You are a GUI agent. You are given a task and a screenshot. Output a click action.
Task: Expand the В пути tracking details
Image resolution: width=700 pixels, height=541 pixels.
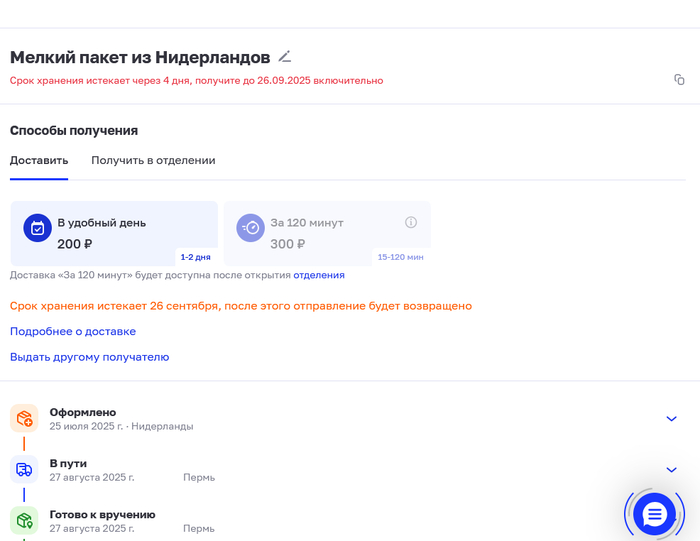click(x=671, y=470)
